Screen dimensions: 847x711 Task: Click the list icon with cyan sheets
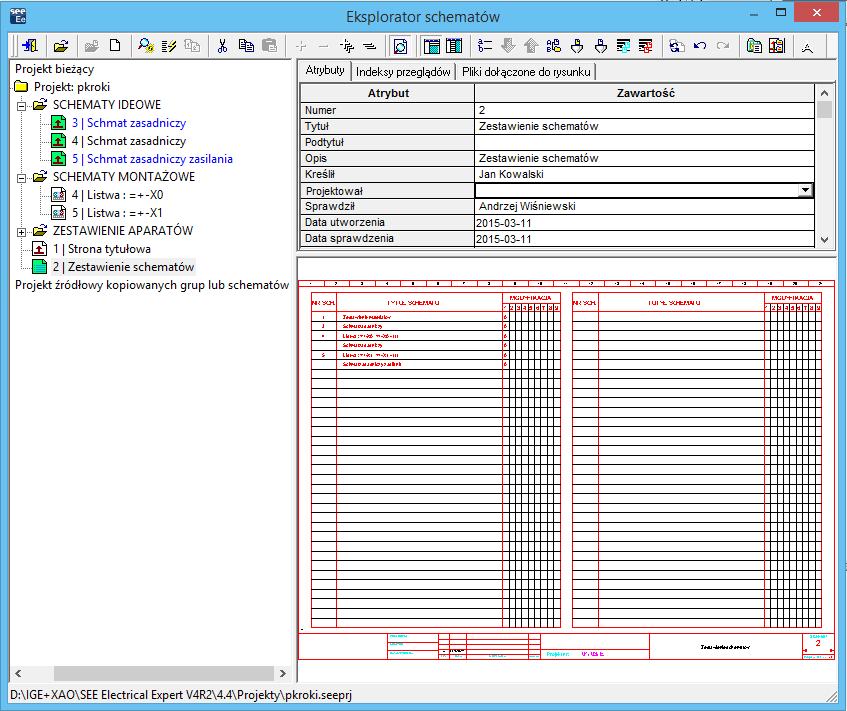(x=623, y=46)
